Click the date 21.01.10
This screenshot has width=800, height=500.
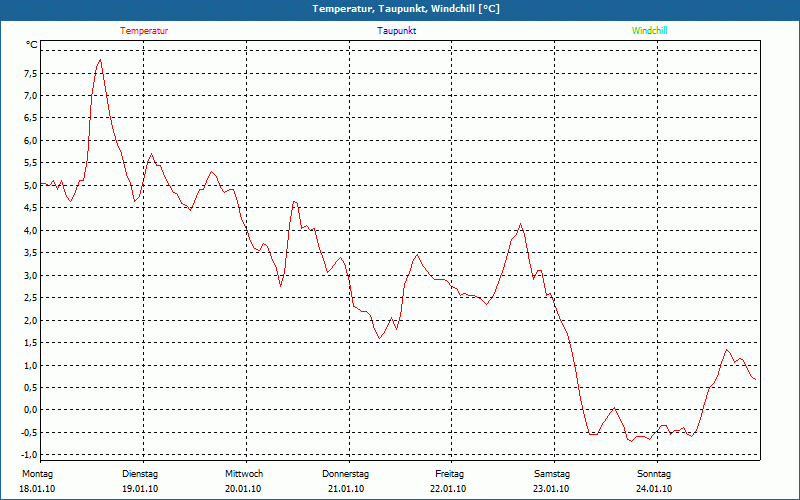(346, 489)
